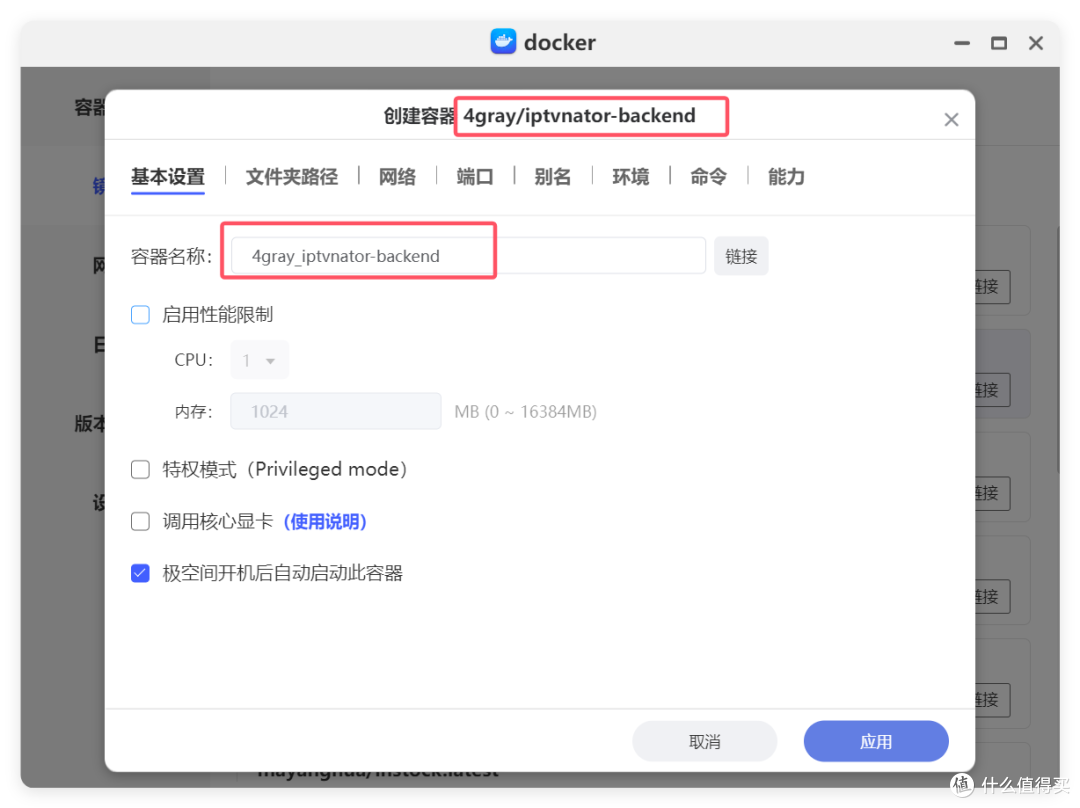Switch to the 别名 tab

click(x=552, y=176)
